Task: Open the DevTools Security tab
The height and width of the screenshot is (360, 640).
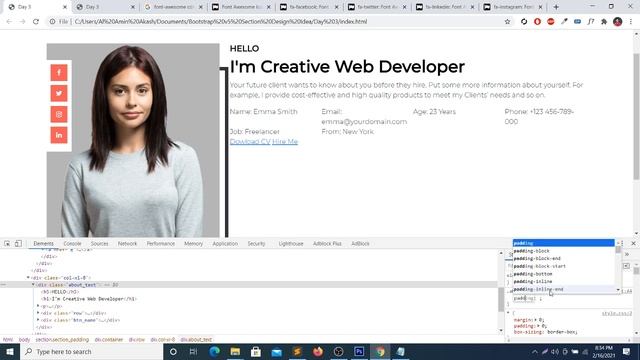Action: [x=256, y=244]
